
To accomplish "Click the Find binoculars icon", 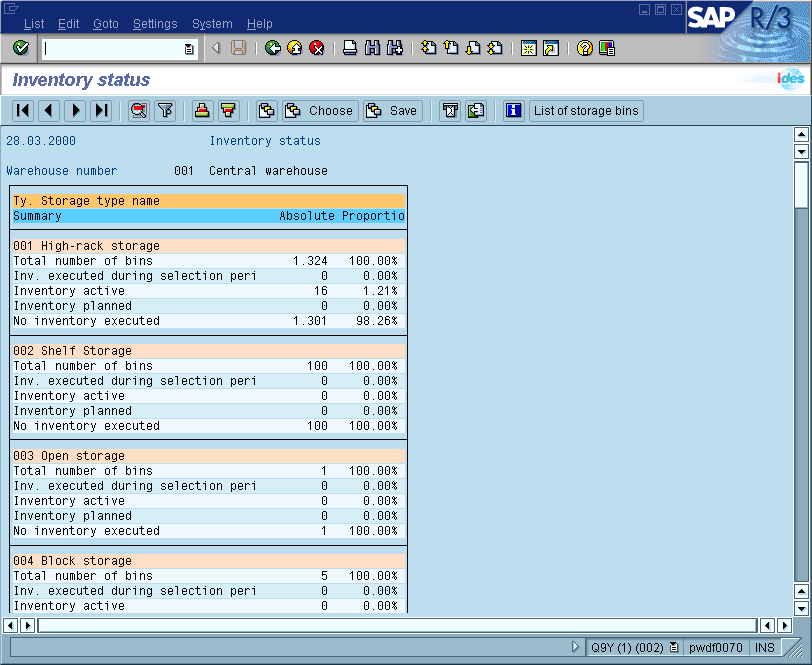I will (372, 48).
